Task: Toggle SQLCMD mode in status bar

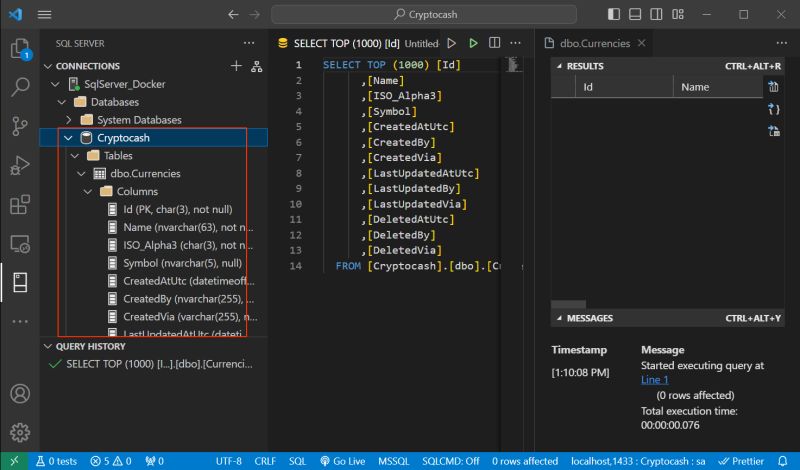Action: point(451,461)
